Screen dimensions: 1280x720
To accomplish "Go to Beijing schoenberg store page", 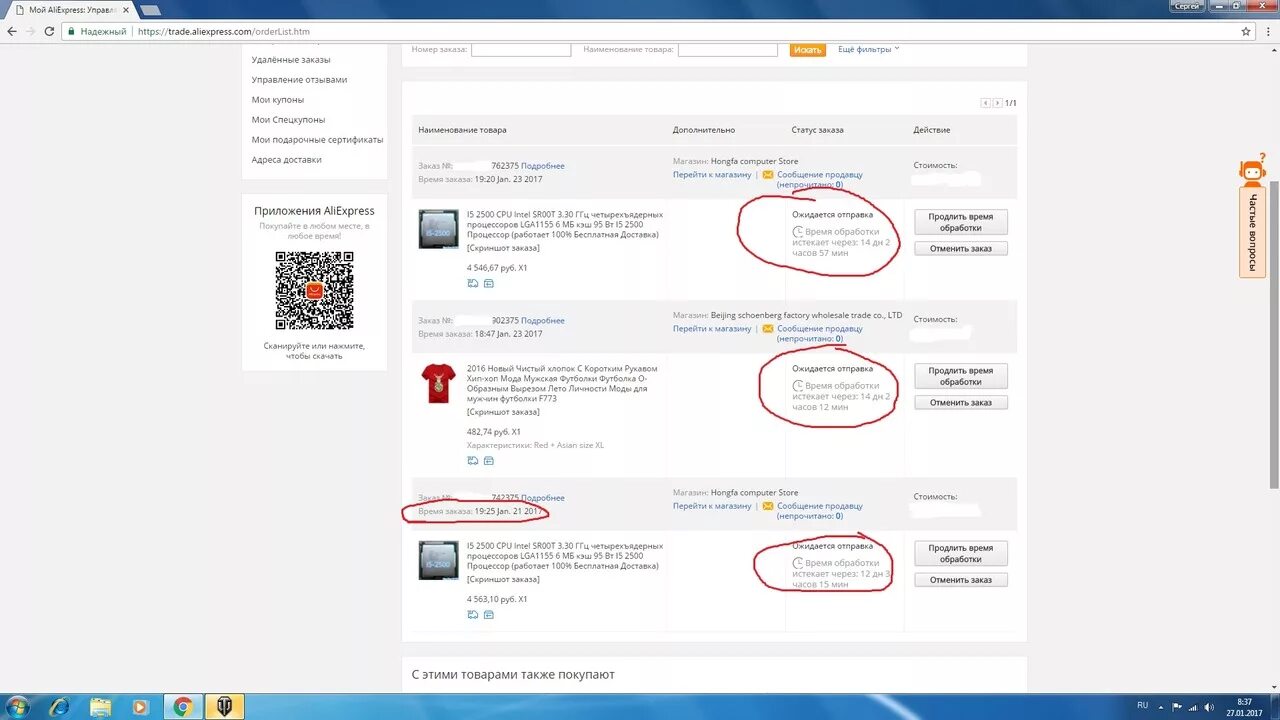I will pyautogui.click(x=712, y=328).
